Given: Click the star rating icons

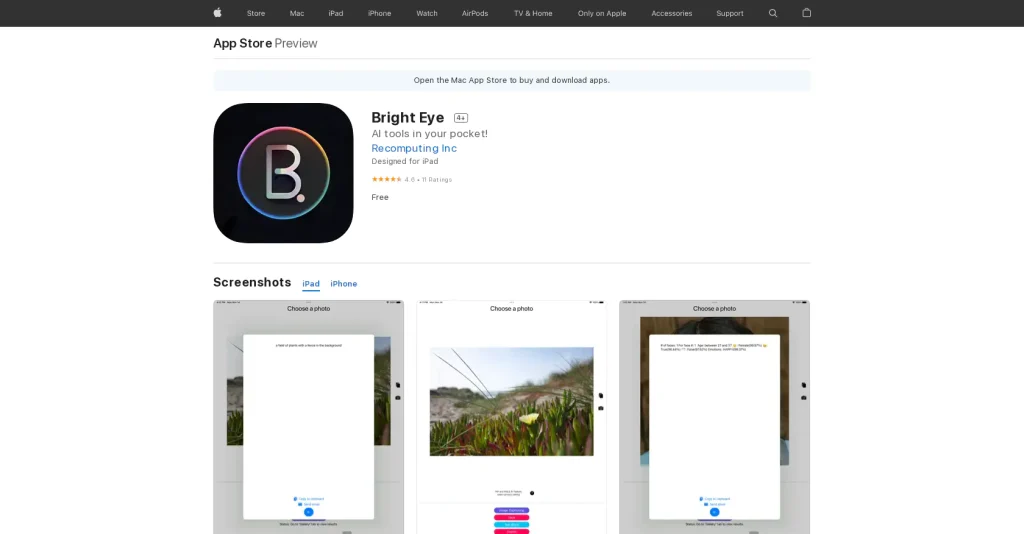Looking at the screenshot, I should tap(386, 180).
